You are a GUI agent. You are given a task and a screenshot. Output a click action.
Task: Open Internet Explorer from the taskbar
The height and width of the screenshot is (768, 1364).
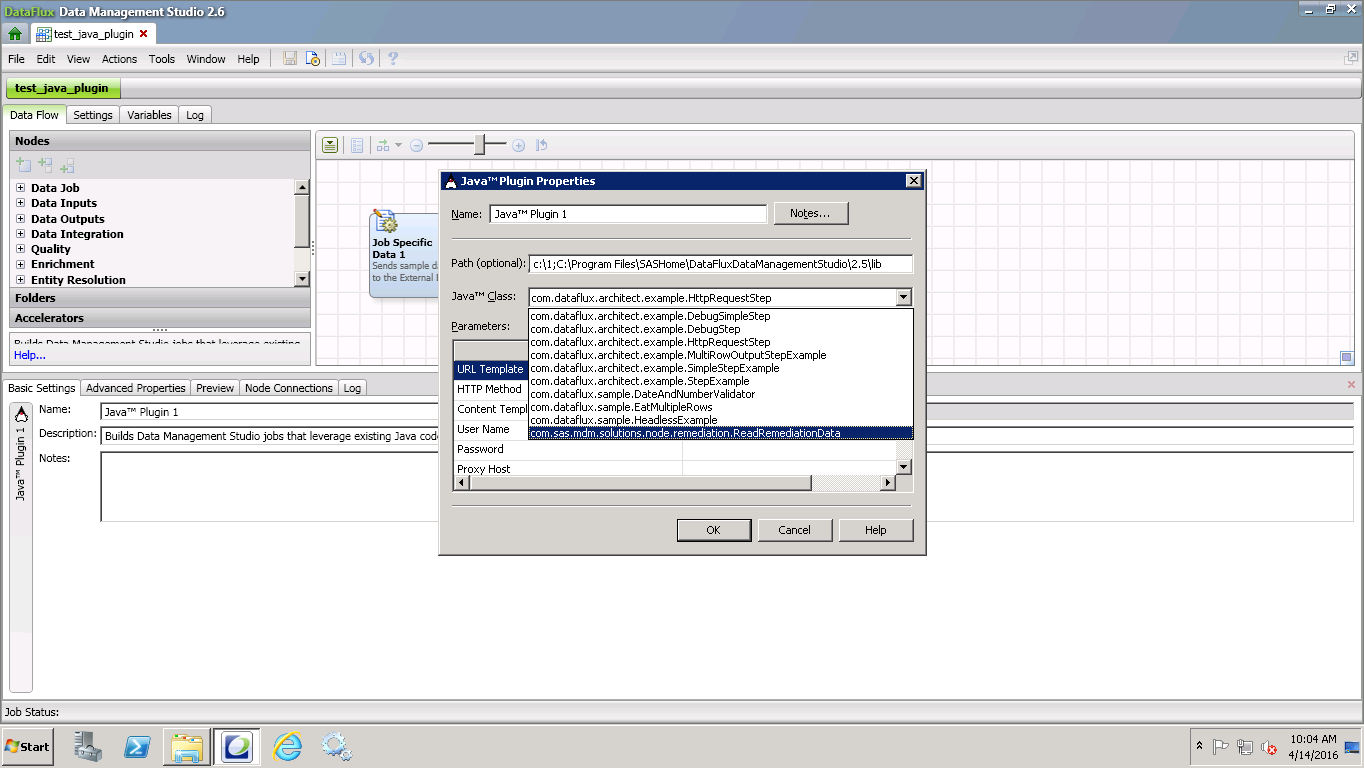tap(288, 746)
